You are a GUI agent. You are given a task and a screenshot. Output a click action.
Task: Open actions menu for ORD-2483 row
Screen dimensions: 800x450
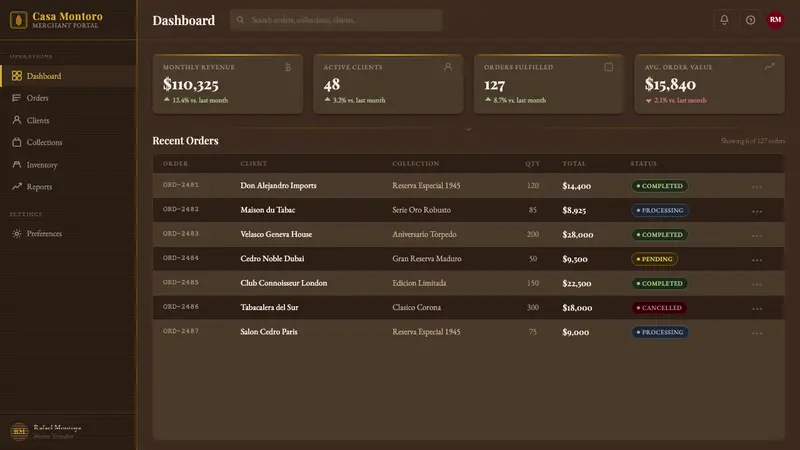757,236
